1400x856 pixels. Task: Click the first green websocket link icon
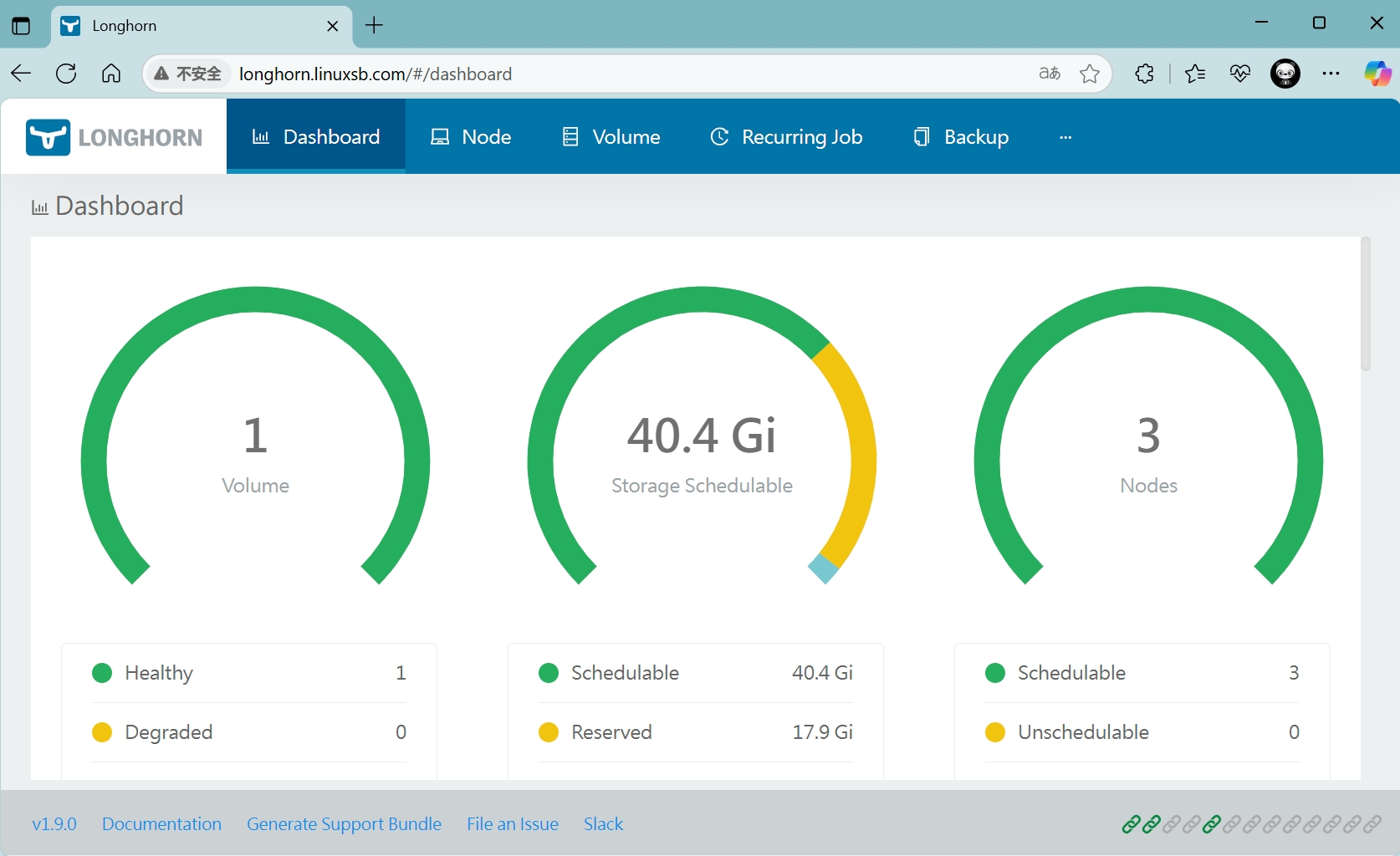pyautogui.click(x=1131, y=825)
